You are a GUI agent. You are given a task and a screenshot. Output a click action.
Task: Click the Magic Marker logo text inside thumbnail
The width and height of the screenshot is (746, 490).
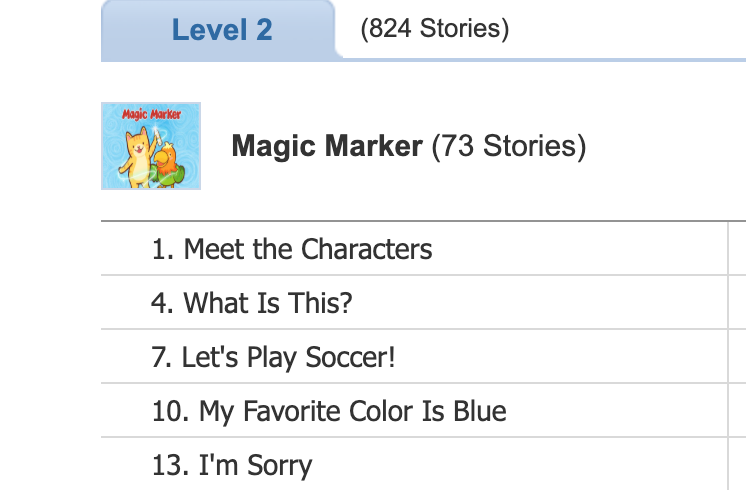pyautogui.click(x=151, y=114)
